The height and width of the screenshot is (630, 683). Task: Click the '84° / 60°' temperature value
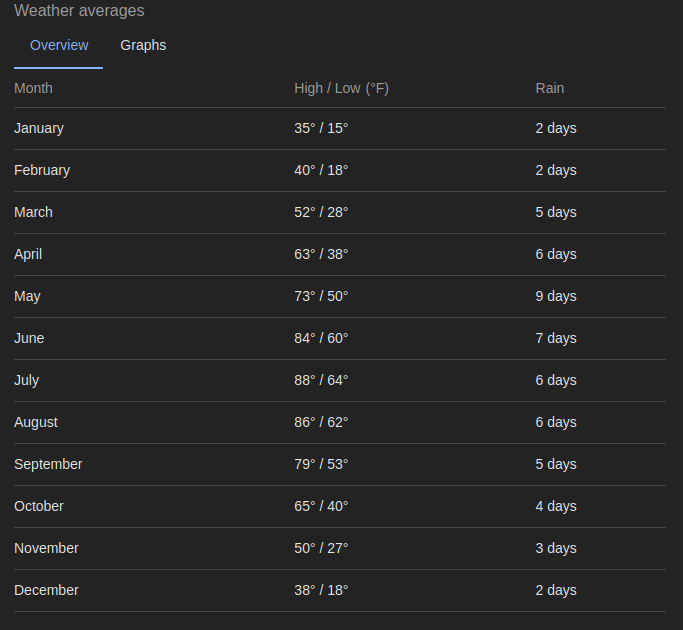(321, 338)
